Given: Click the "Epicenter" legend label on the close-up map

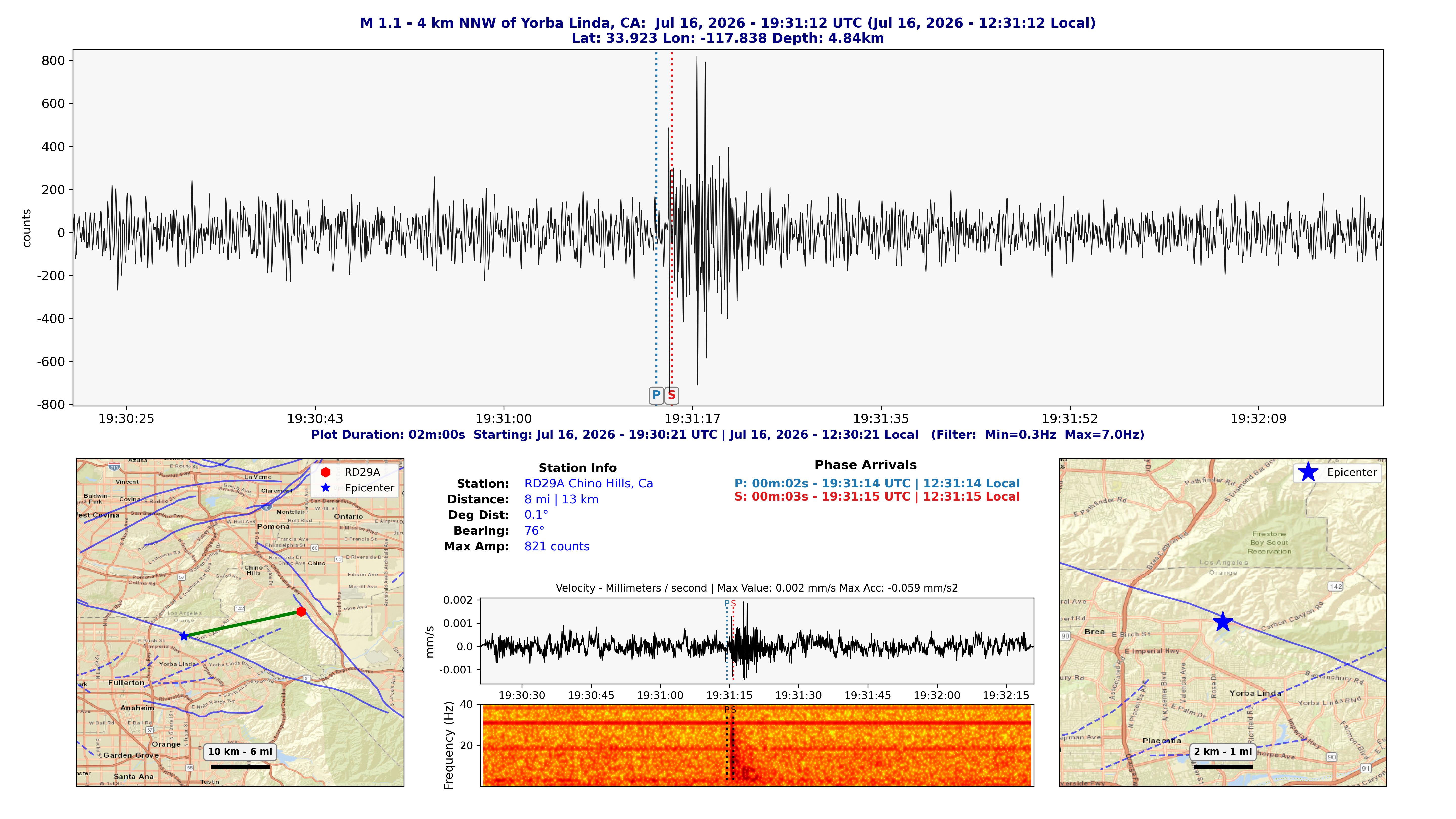Looking at the screenshot, I should (x=1352, y=472).
